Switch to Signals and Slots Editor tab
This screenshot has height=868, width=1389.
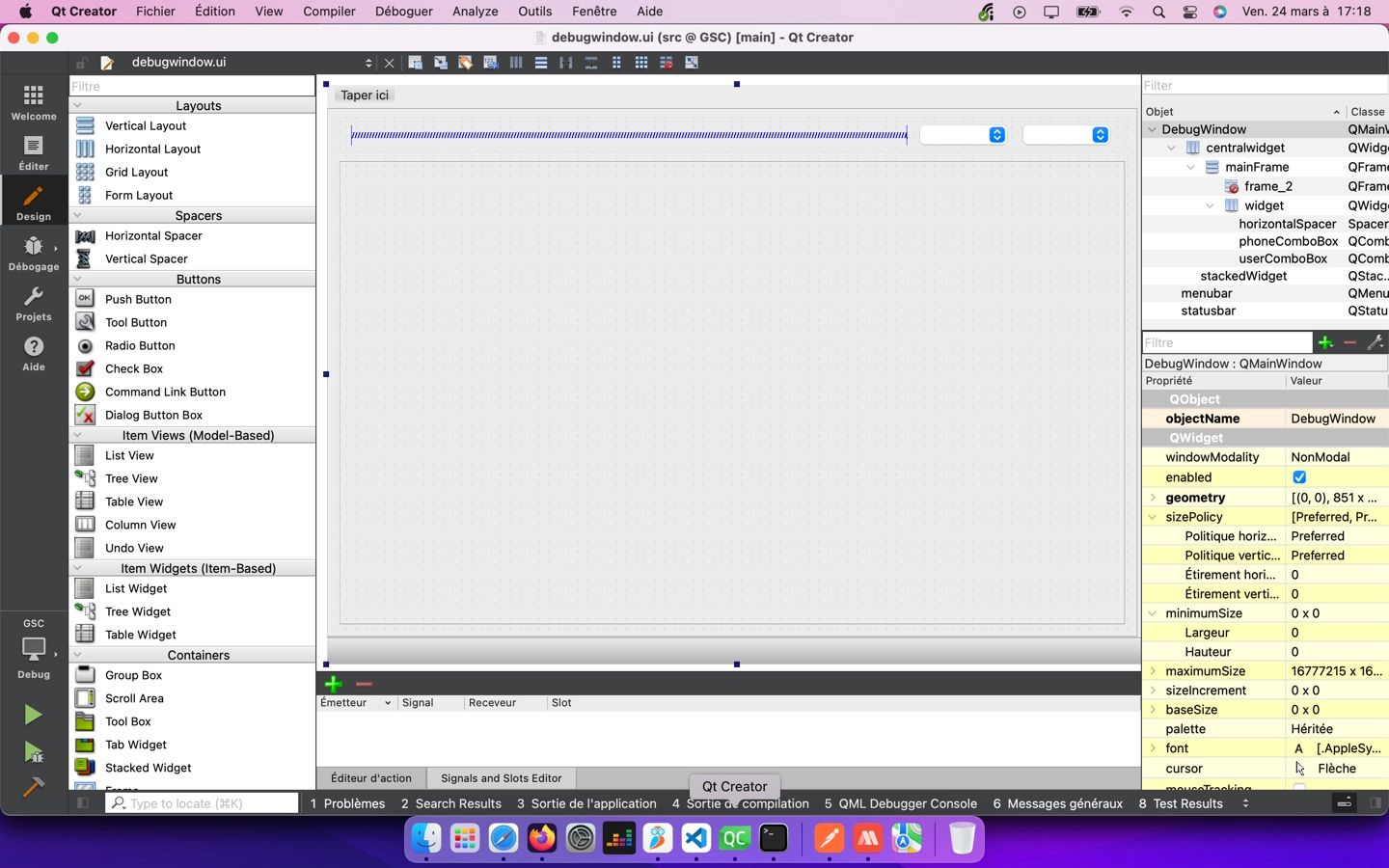tap(501, 778)
